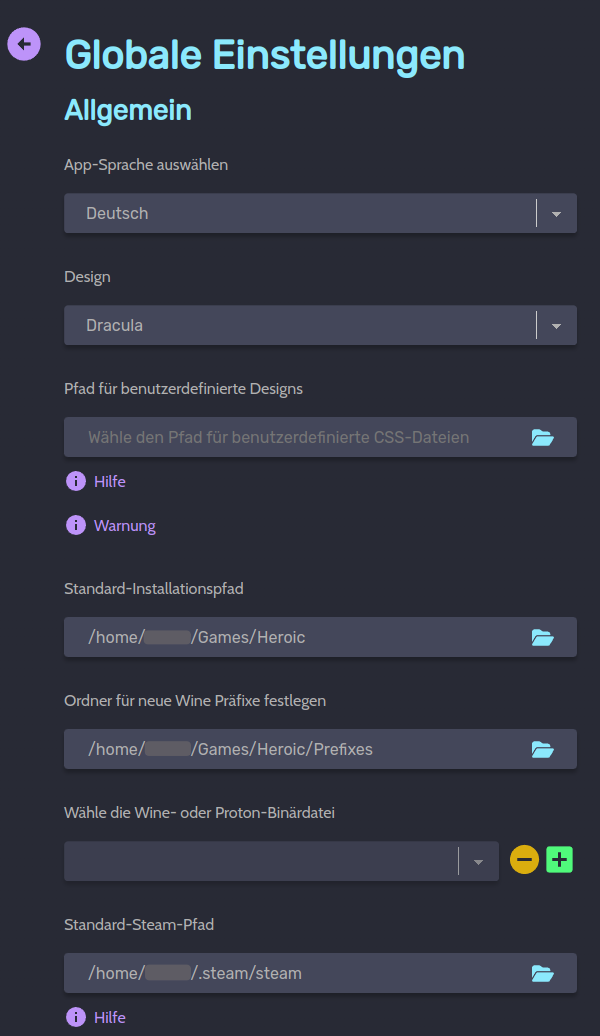The image size is (600, 1036).
Task: Remove the selected Wine binary path
Action: click(524, 859)
